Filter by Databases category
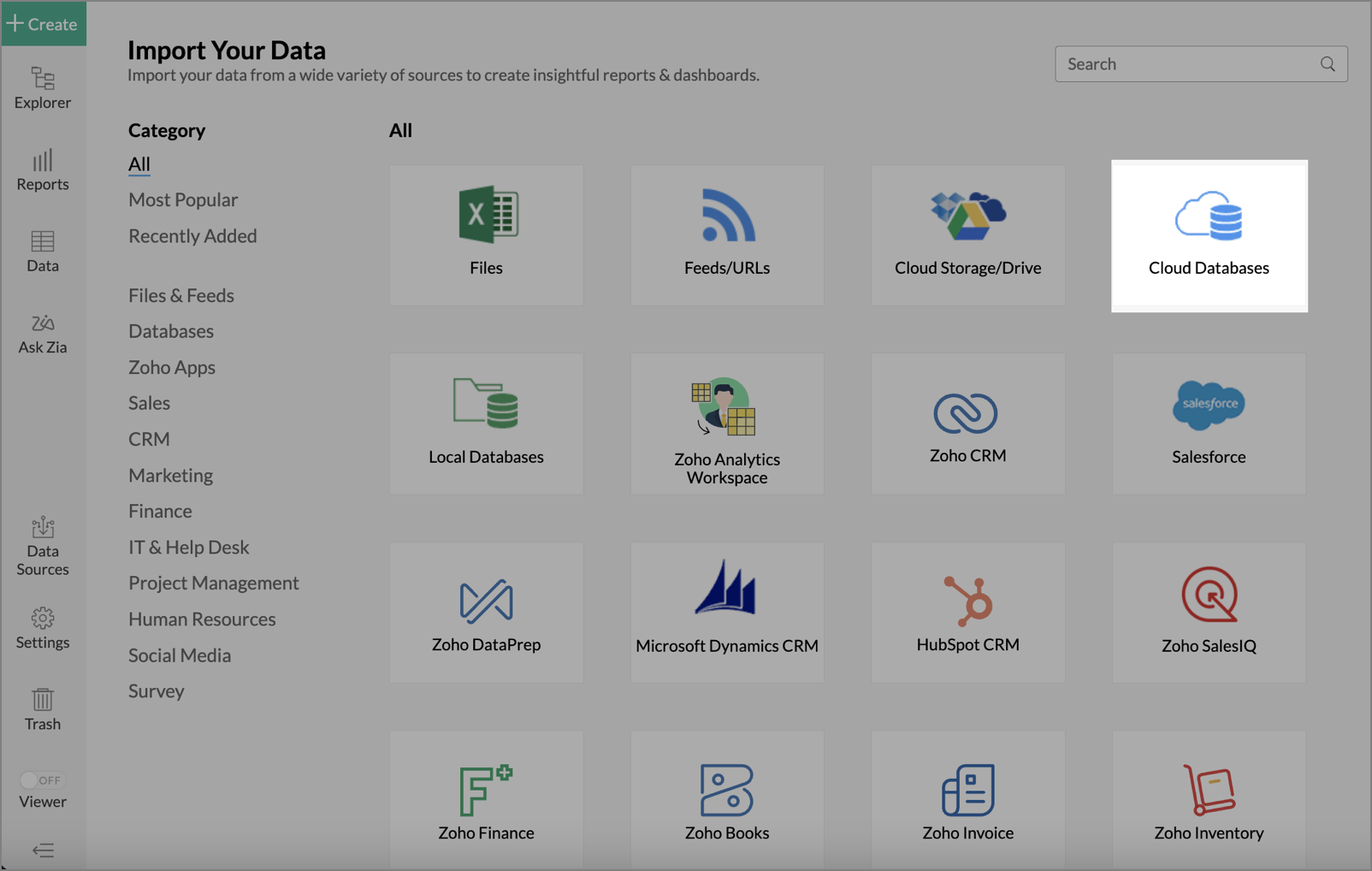Image resolution: width=1372 pixels, height=871 pixels. coord(171,331)
